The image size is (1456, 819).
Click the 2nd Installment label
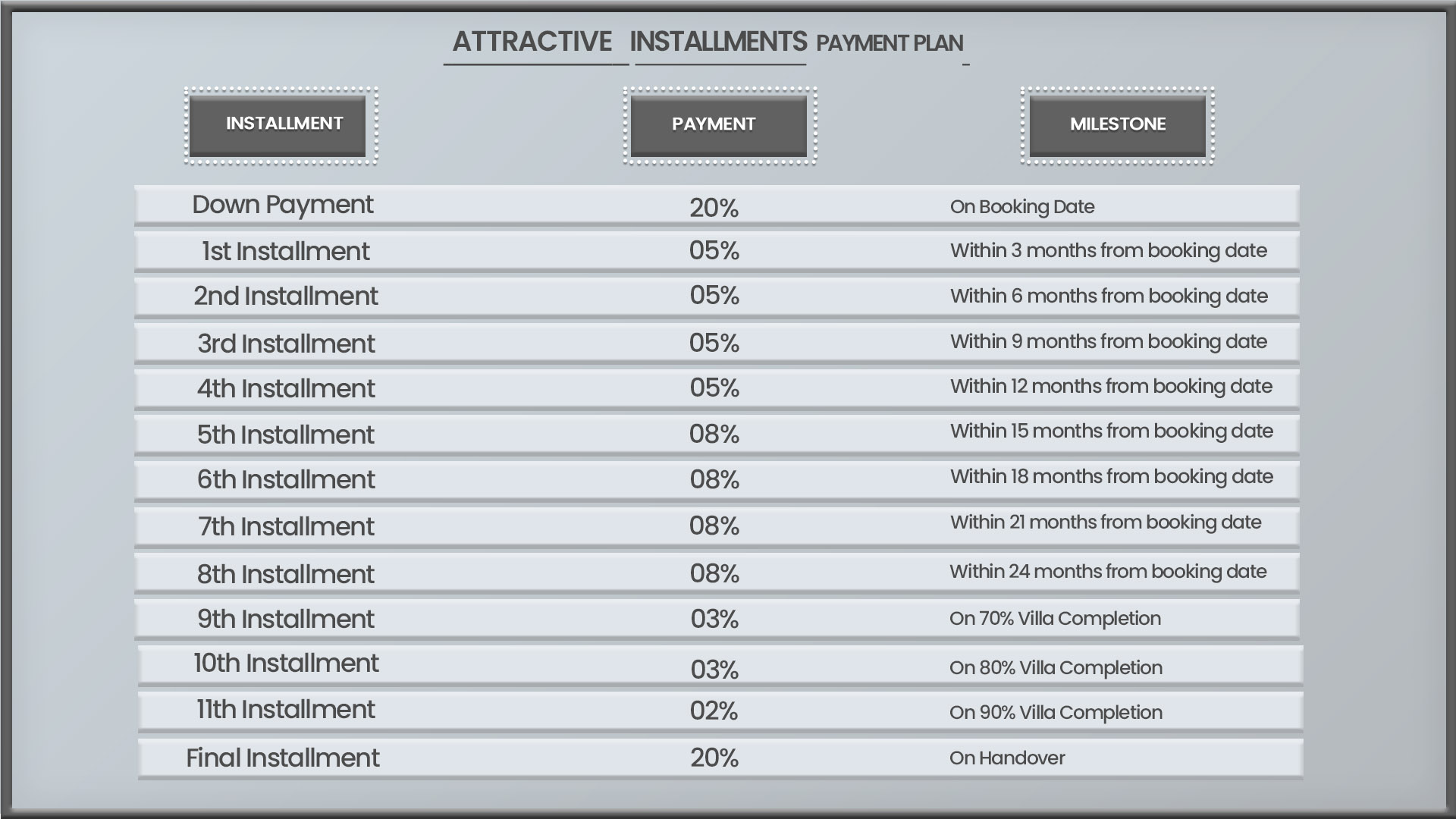[x=285, y=296]
